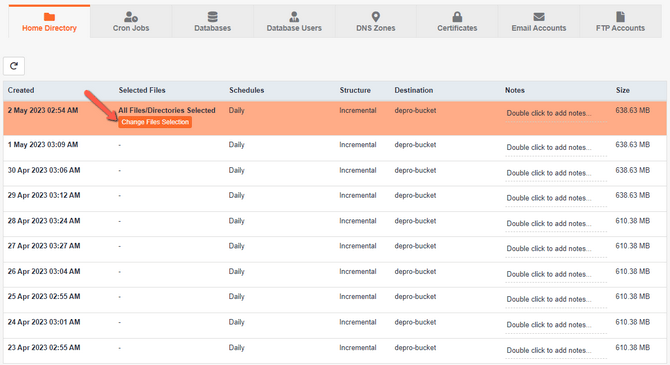Image resolution: width=670 pixels, height=365 pixels.
Task: Click notes field for 25 Apr 2023 backup
Action: point(556,300)
